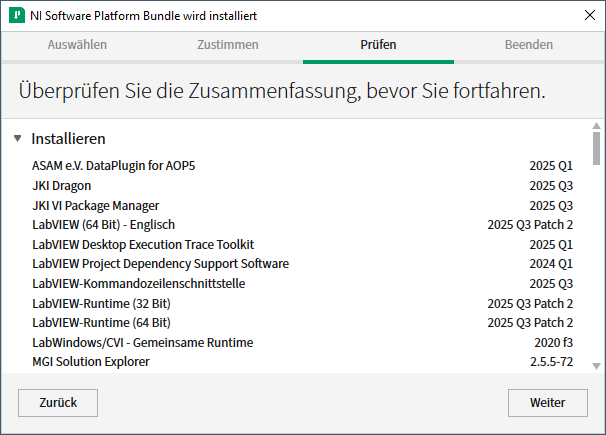Click the vertical scrollbar thumb
This screenshot has height=435, width=606.
click(597, 150)
